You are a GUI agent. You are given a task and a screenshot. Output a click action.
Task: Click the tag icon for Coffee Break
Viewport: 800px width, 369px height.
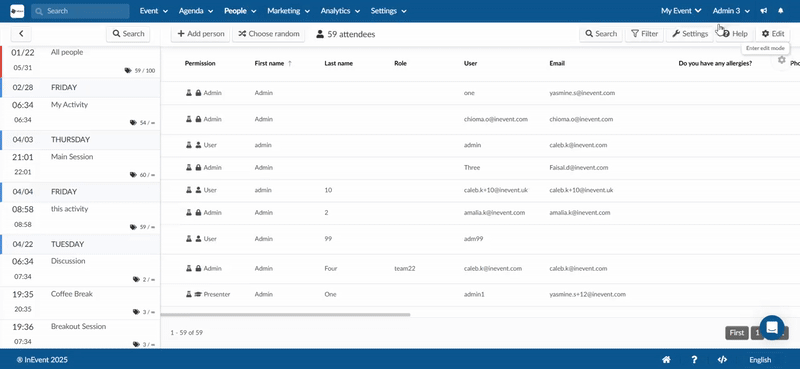136,312
